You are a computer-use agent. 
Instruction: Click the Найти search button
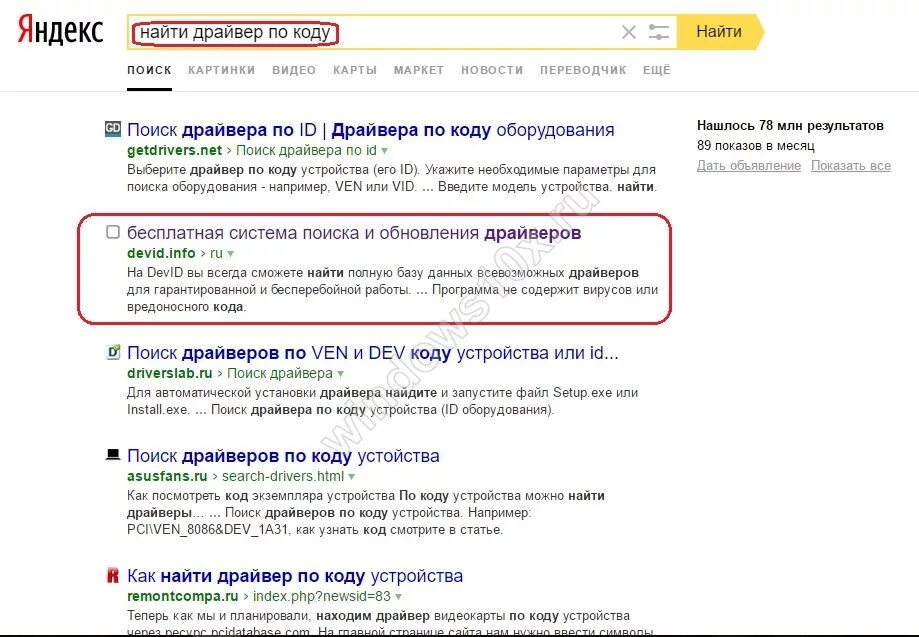coord(719,32)
